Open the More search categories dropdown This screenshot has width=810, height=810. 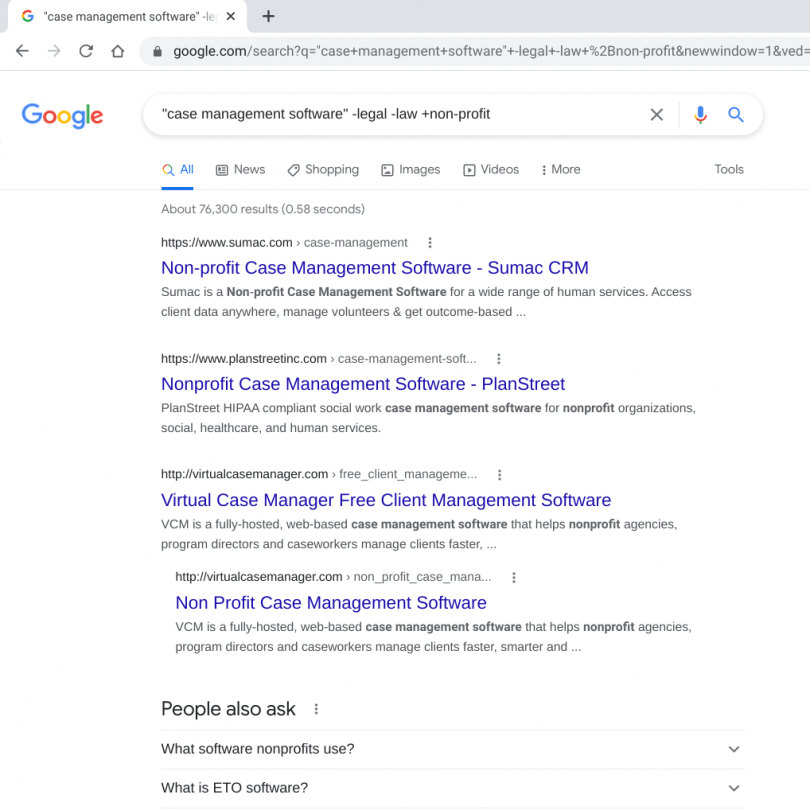(x=560, y=170)
